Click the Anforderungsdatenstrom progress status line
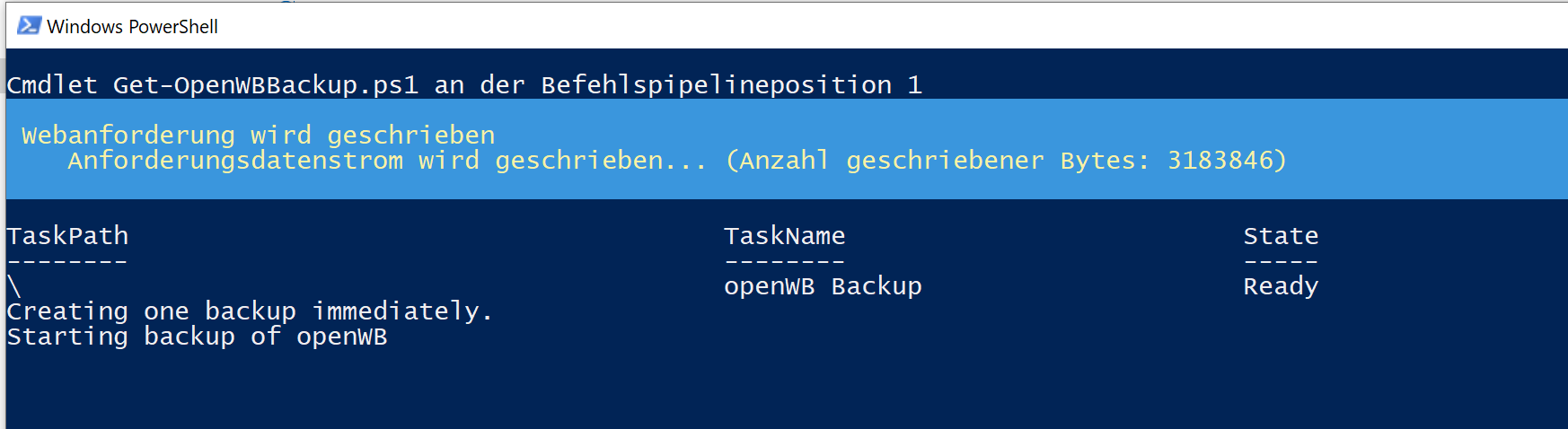This screenshot has height=429, width=1568. coord(386,161)
